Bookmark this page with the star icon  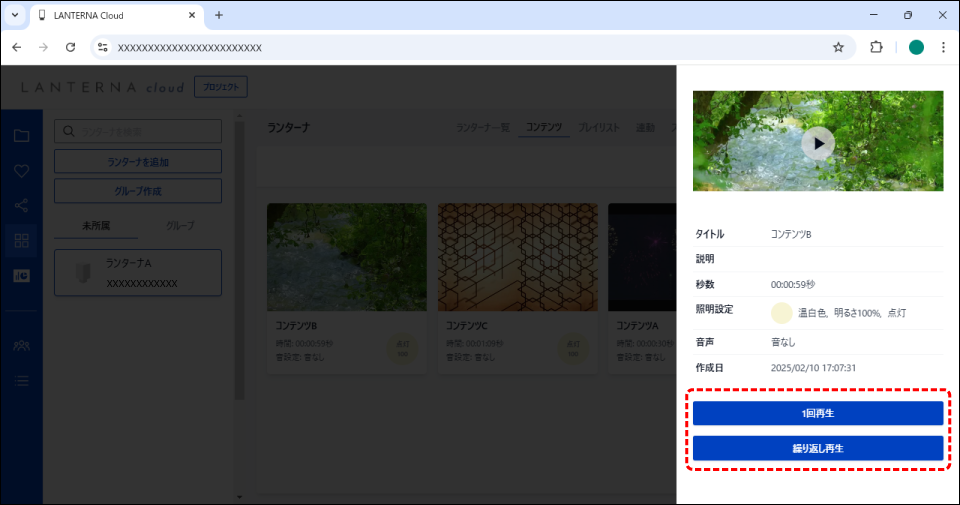838,47
